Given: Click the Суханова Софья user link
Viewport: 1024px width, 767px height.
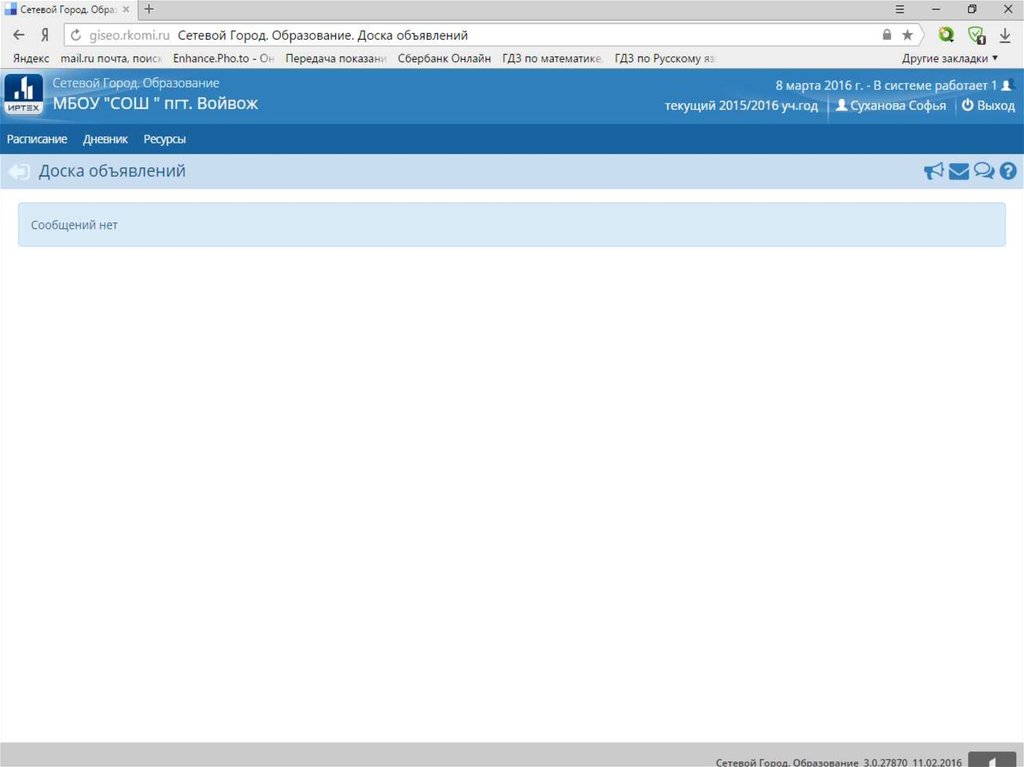Looking at the screenshot, I should pyautogui.click(x=891, y=105).
